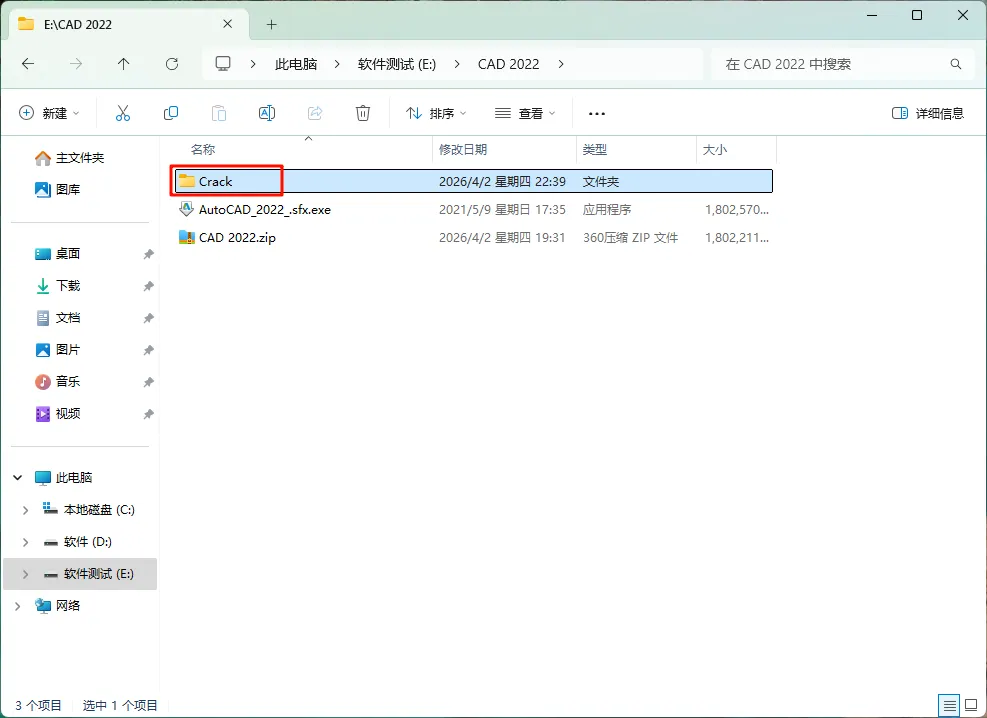The width and height of the screenshot is (987, 718).
Task: Sort by 类型 column header
Action: pyautogui.click(x=595, y=150)
